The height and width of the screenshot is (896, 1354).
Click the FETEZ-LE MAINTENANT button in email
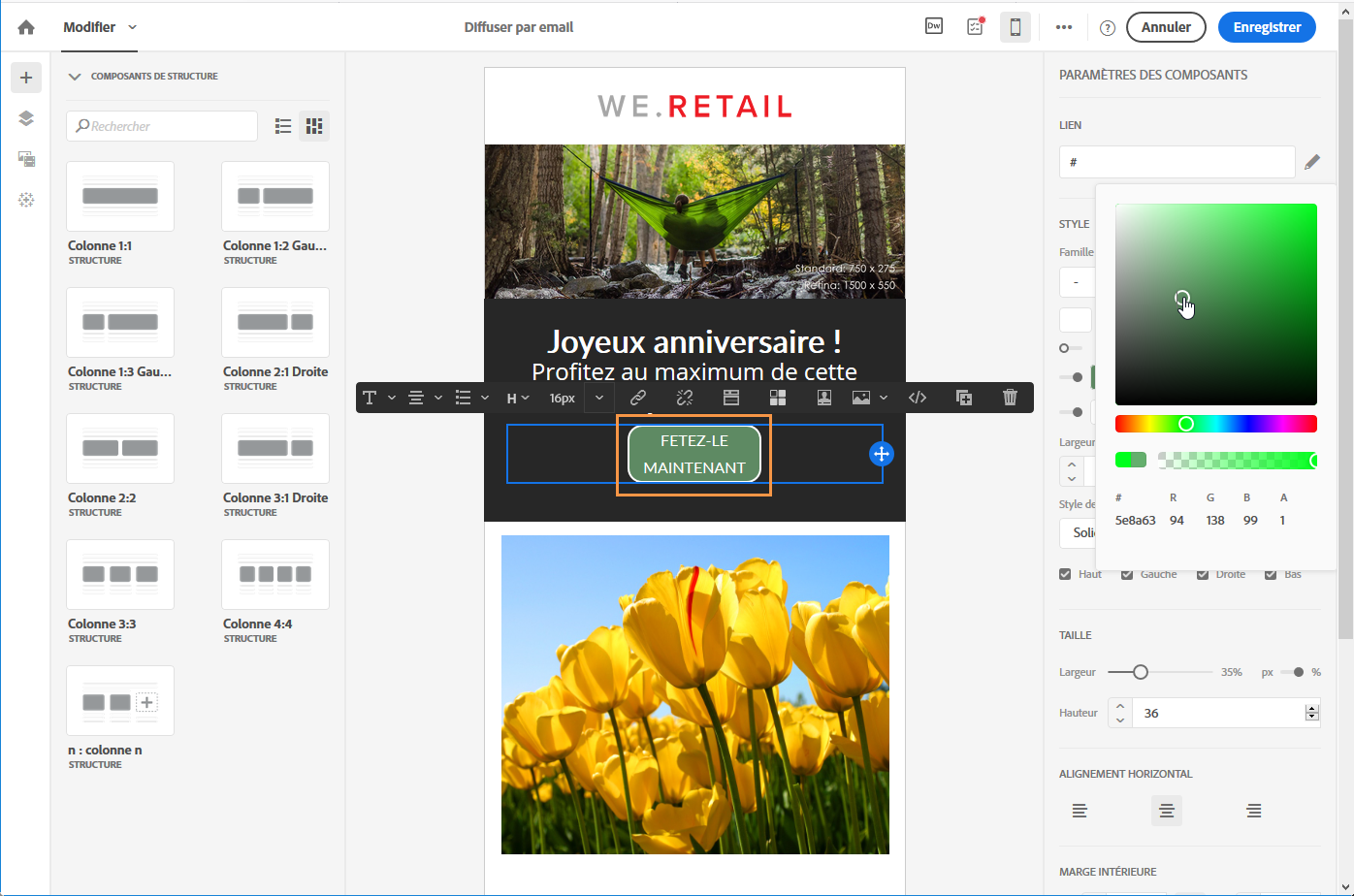694,454
